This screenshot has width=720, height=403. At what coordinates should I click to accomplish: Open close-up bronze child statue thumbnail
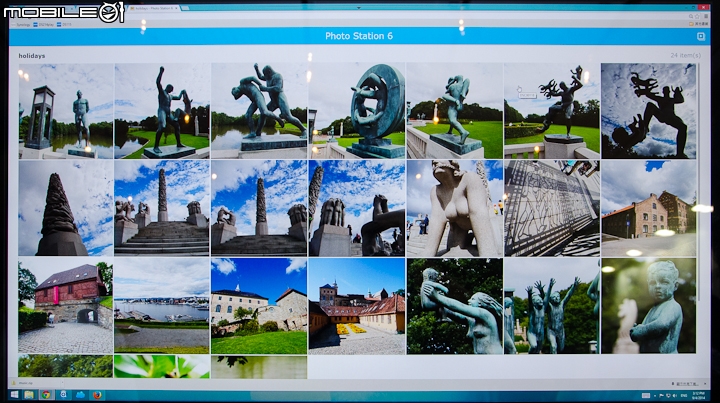pyautogui.click(x=648, y=306)
